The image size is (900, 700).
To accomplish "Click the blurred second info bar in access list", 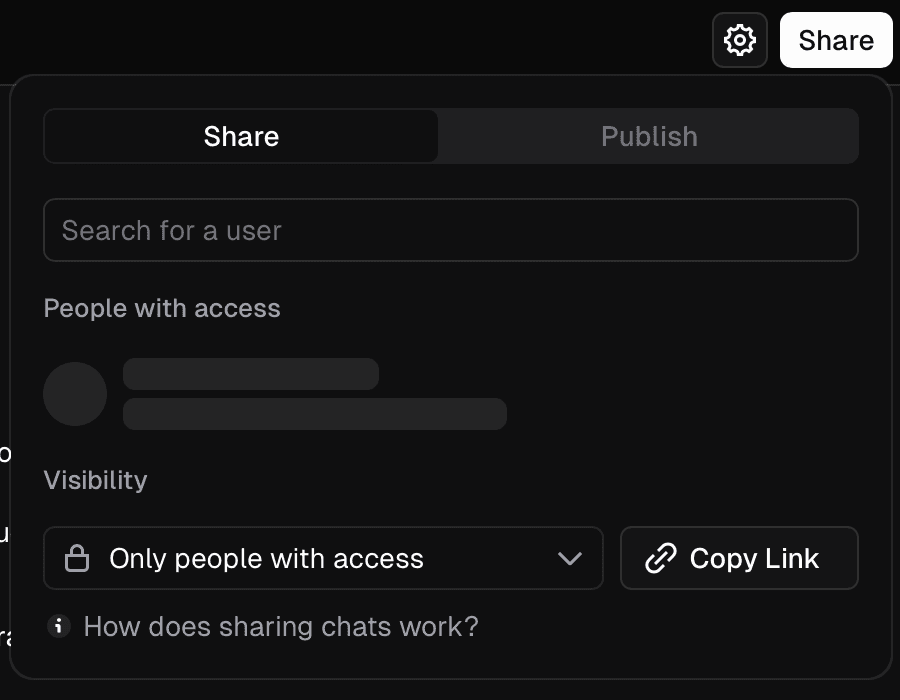I will [x=314, y=414].
